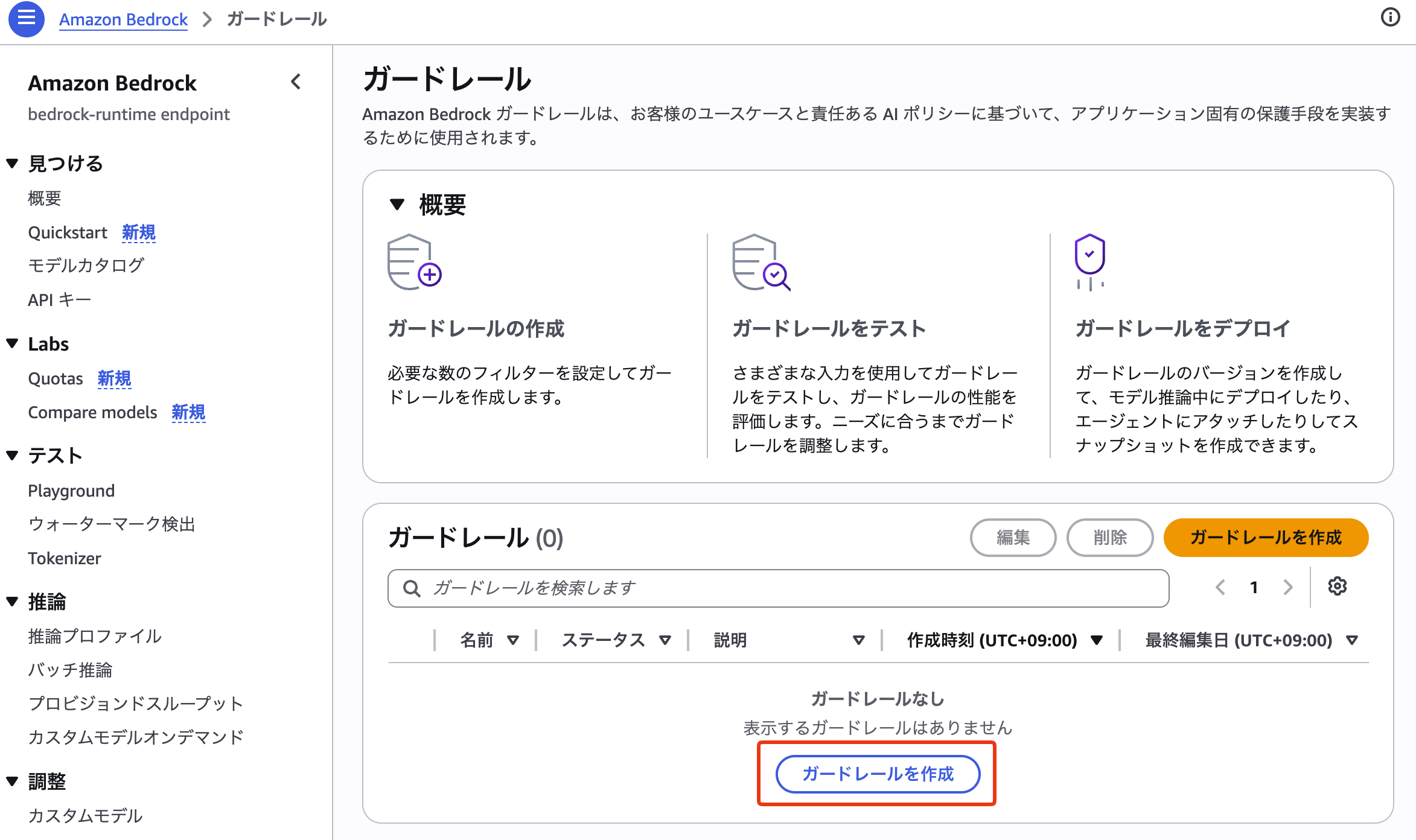Image resolution: width=1416 pixels, height=840 pixels.
Task: Sort by 最終編集日 column arrow
Action: click(1352, 640)
